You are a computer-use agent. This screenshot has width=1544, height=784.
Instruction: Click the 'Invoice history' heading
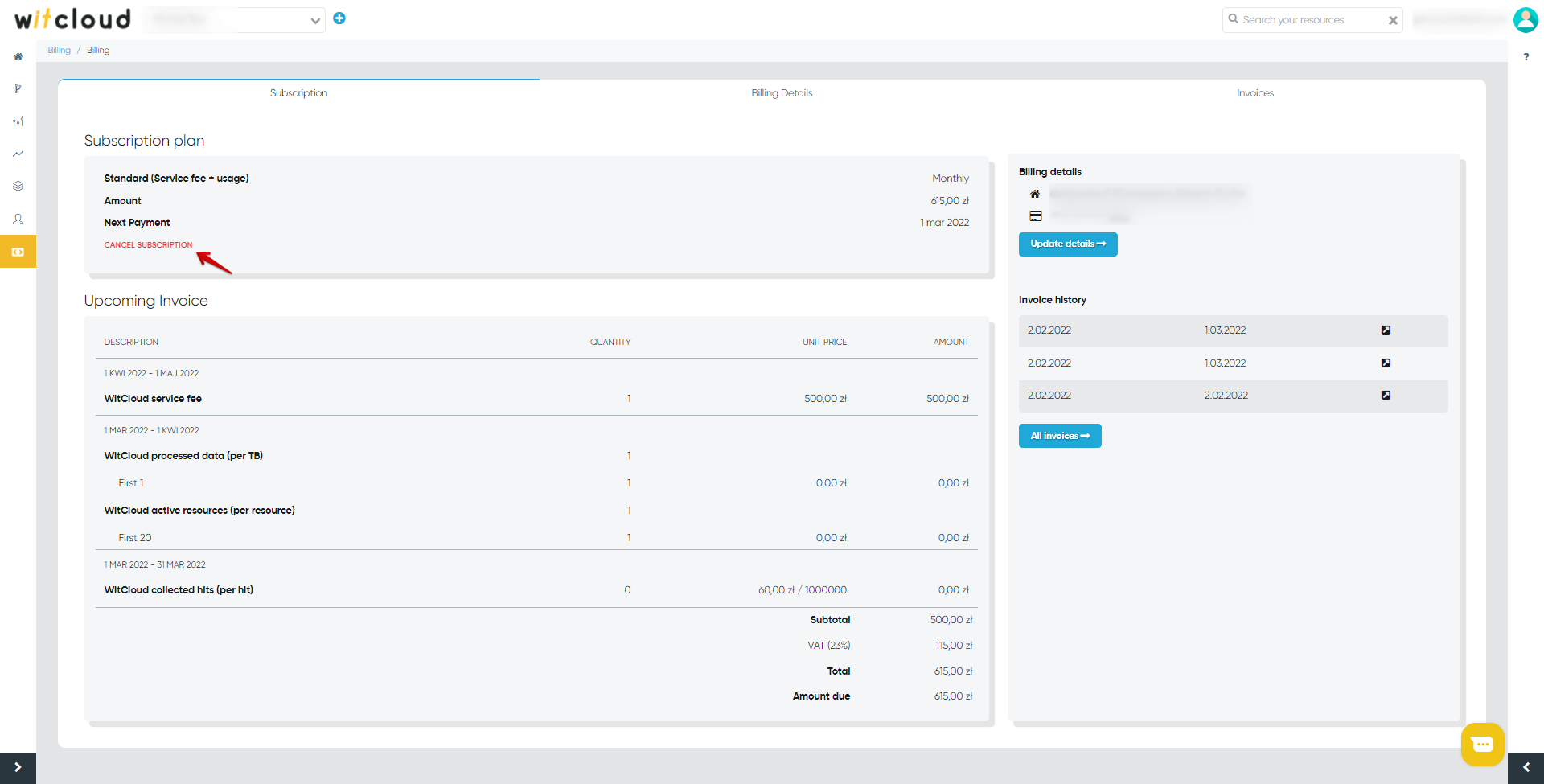(1053, 300)
